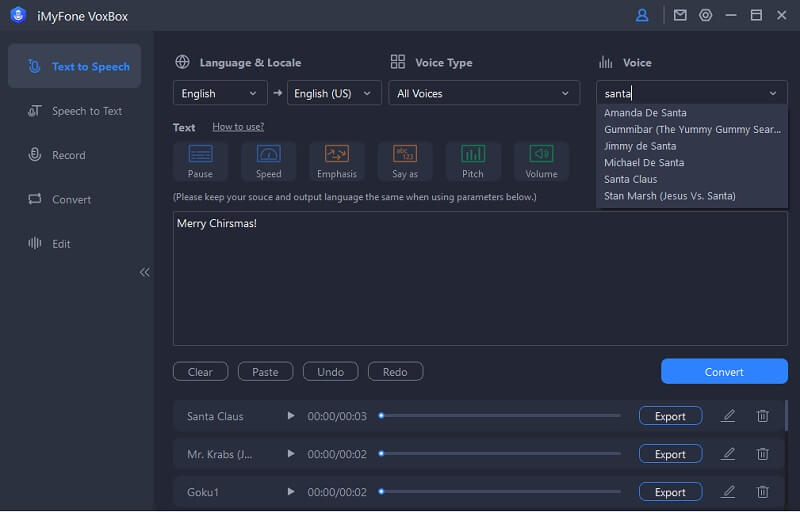800x512 pixels.
Task: Open the Edit section in sidebar
Action: click(74, 244)
